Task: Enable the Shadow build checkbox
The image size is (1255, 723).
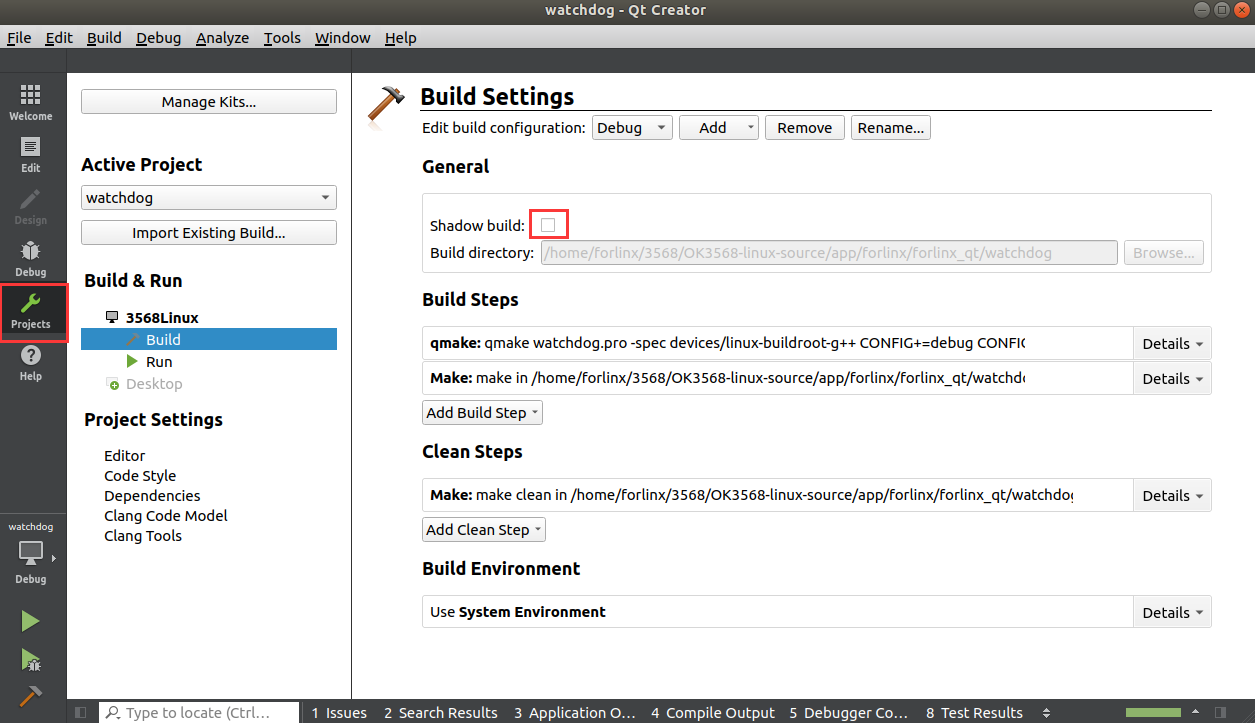Action: pyautogui.click(x=548, y=225)
